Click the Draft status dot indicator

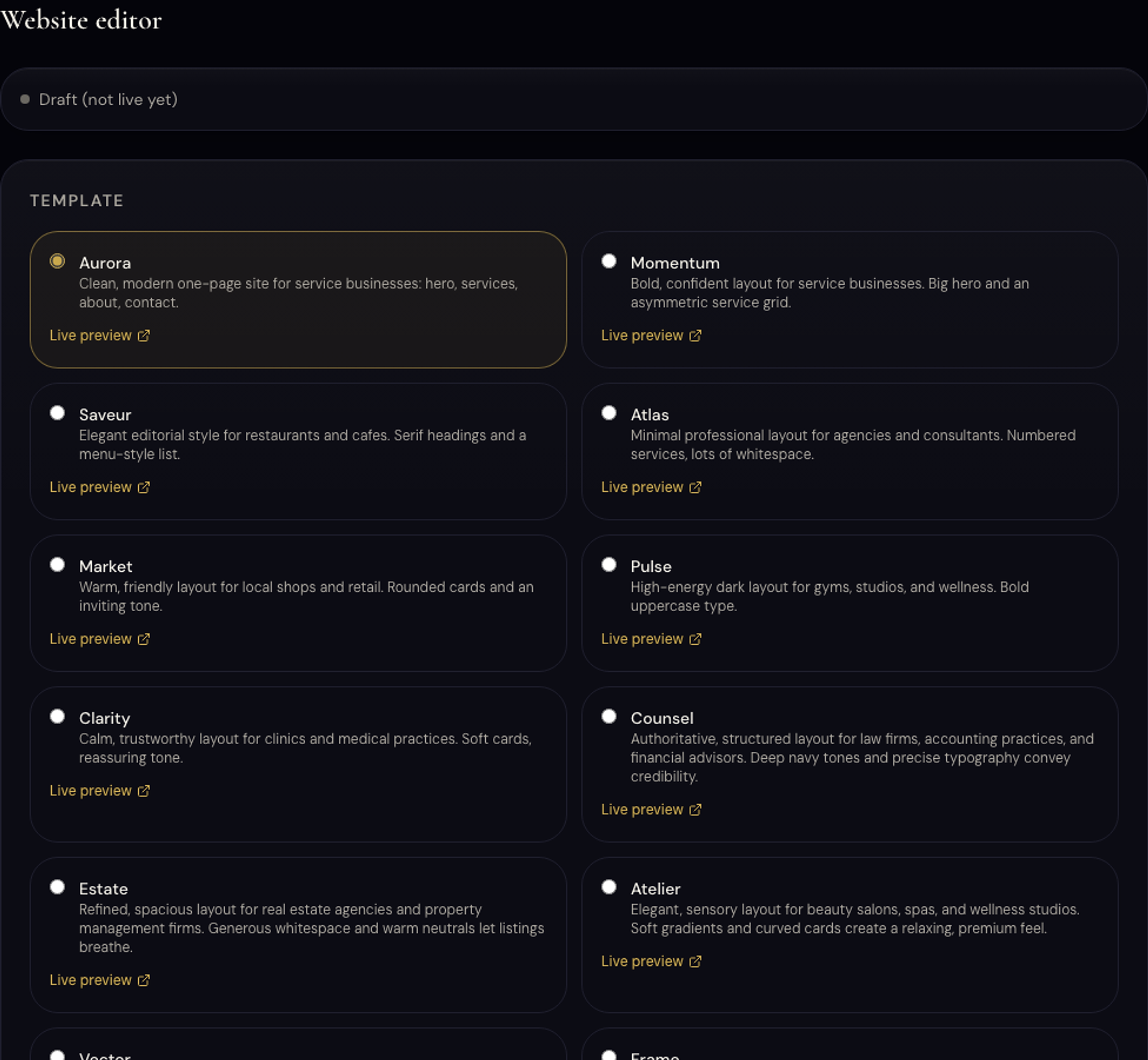click(x=25, y=99)
